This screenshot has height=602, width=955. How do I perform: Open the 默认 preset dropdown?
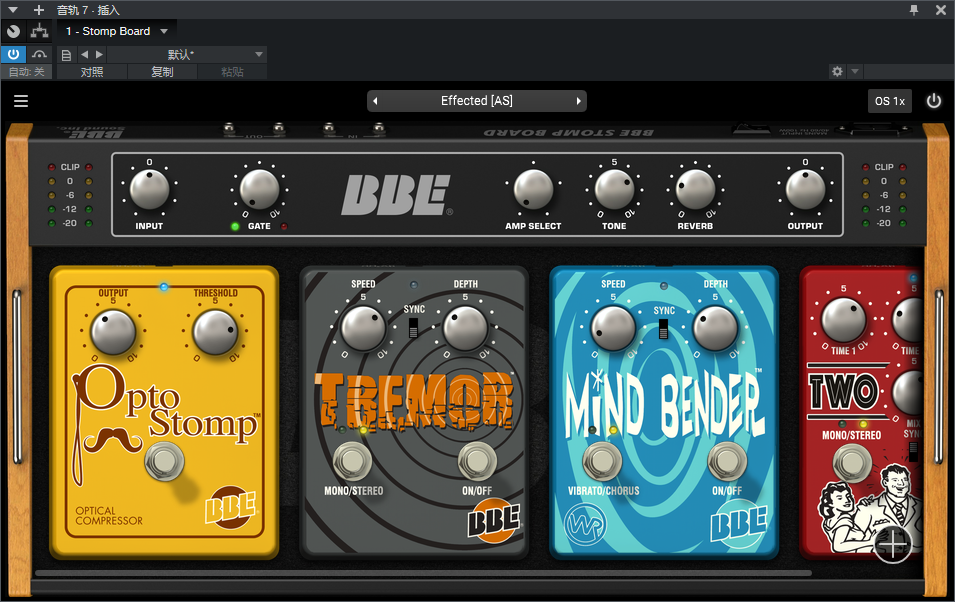(x=258, y=54)
